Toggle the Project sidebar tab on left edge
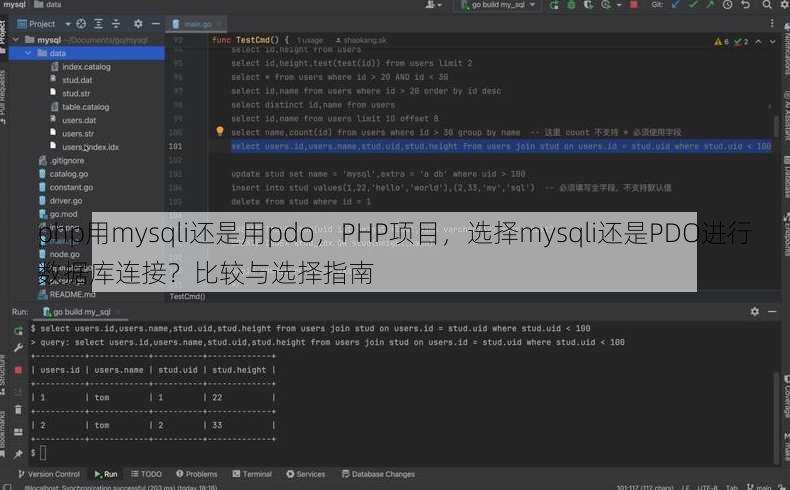790x490 pixels. click(4, 36)
